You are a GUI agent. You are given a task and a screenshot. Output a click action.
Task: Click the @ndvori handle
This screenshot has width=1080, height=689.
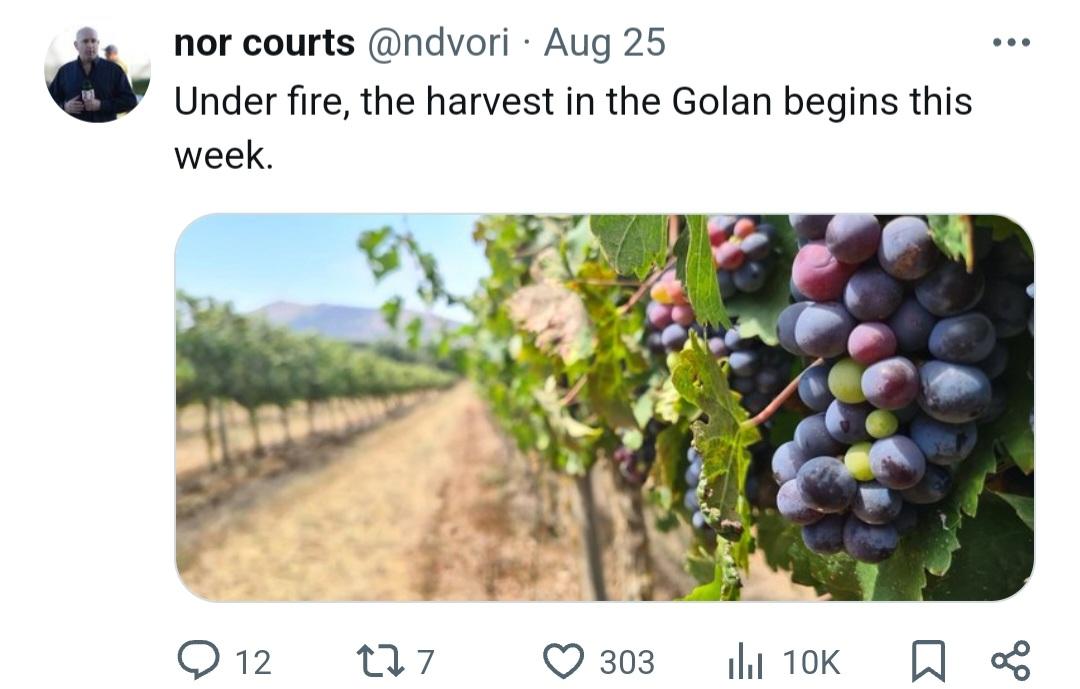click(438, 43)
